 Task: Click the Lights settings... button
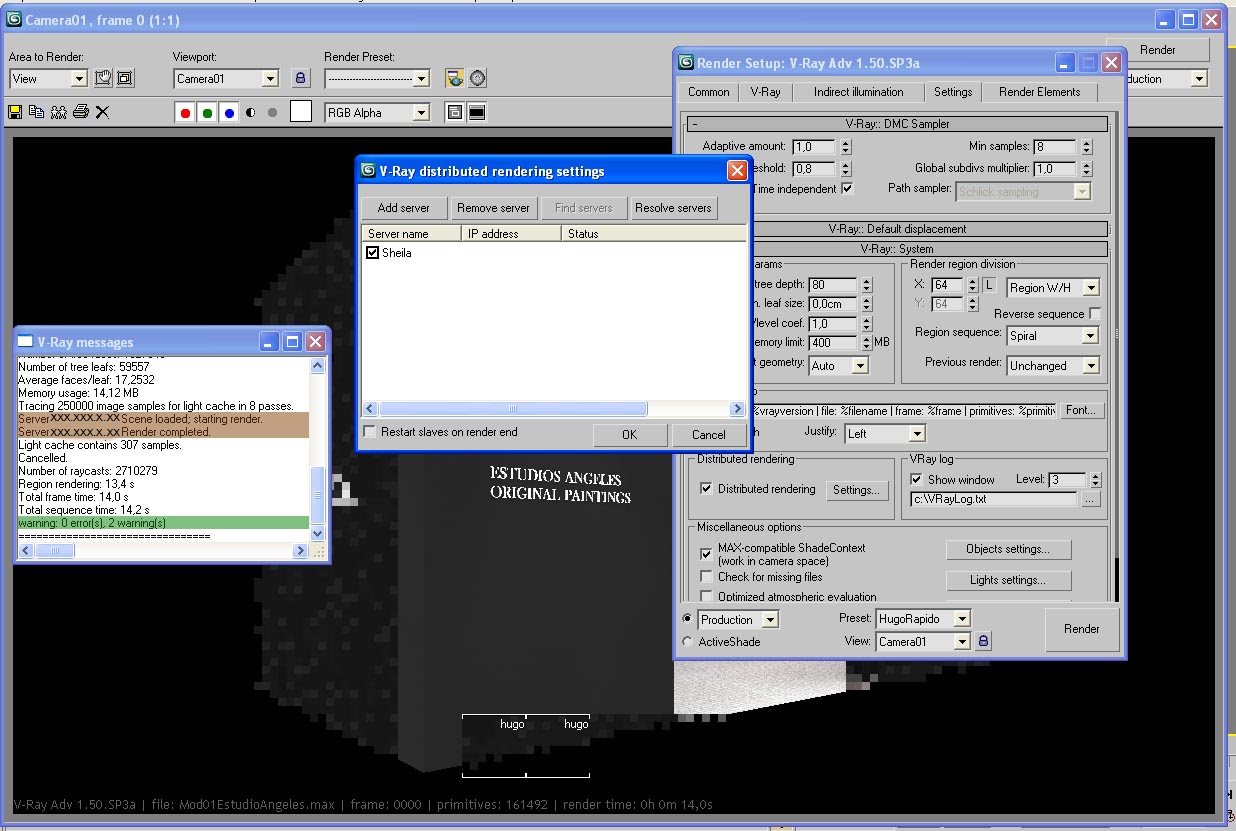[x=1008, y=580]
